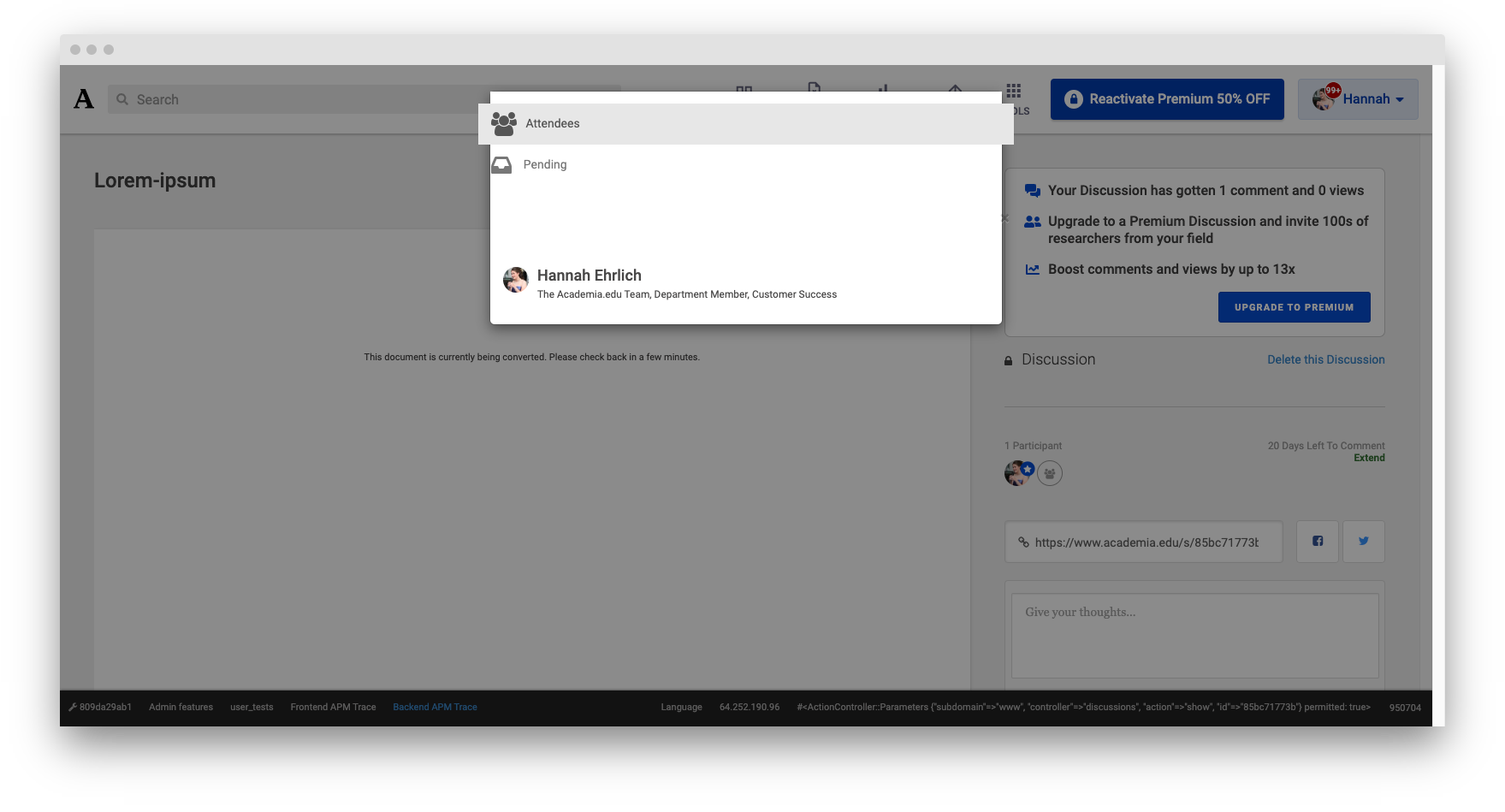Click the Attendees group icon
Image resolution: width=1505 pixels, height=812 pixels.
pyautogui.click(x=504, y=123)
